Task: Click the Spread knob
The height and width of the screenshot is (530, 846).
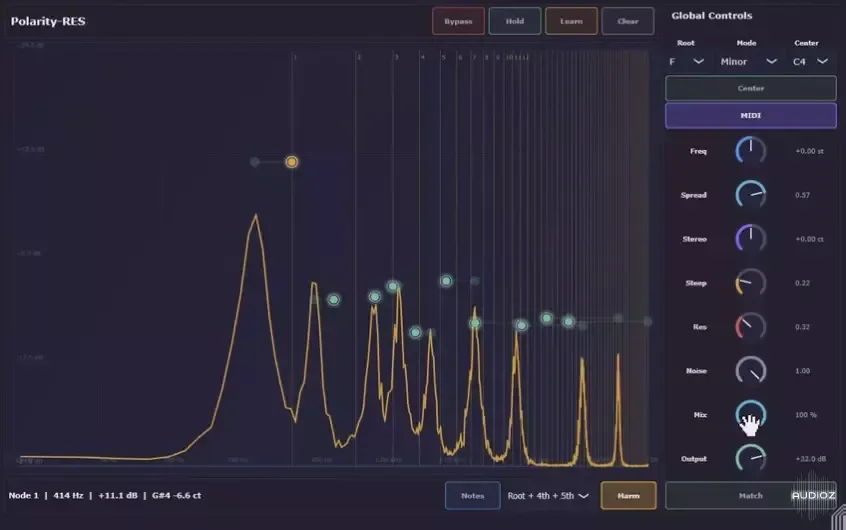Action: (751, 195)
